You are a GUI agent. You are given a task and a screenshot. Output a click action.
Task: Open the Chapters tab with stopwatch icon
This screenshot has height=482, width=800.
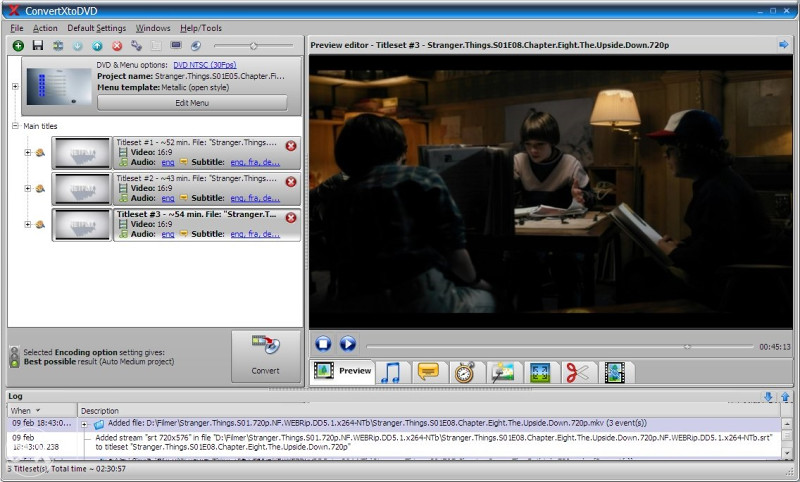pos(465,372)
